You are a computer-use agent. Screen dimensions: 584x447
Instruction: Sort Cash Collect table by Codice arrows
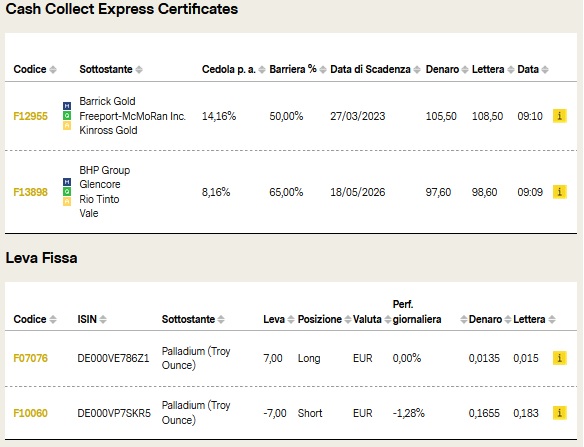pos(53,70)
